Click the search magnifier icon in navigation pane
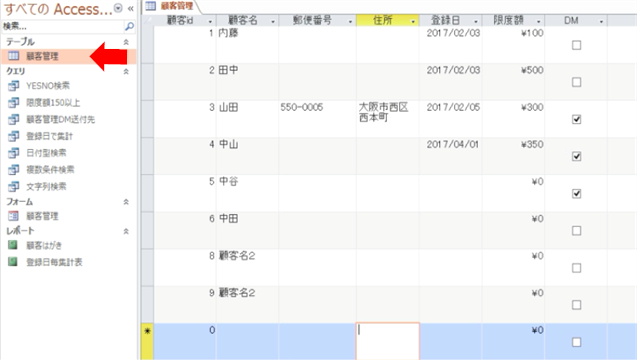Viewport: 640px width, 360px height. click(x=129, y=27)
